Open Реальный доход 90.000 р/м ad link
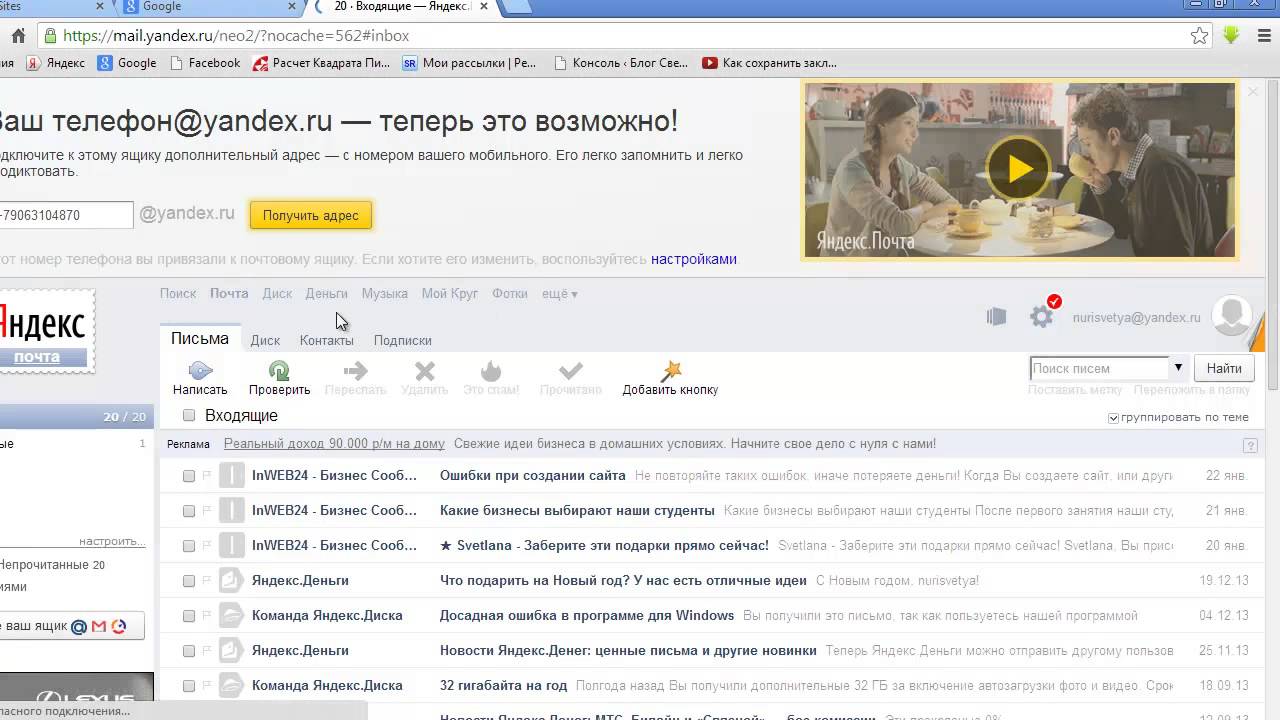 [x=334, y=444]
